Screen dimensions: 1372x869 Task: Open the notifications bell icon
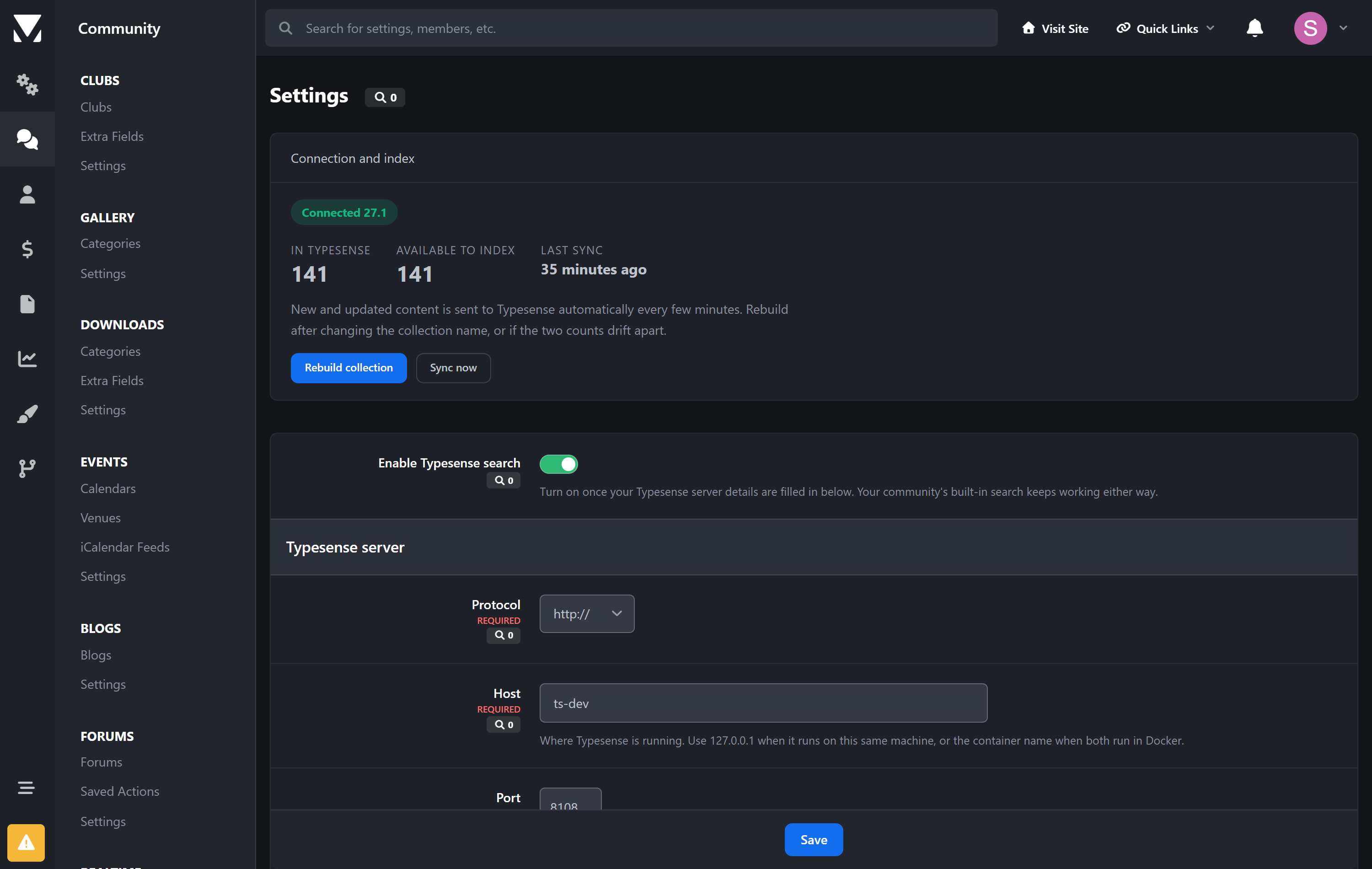pos(1254,28)
